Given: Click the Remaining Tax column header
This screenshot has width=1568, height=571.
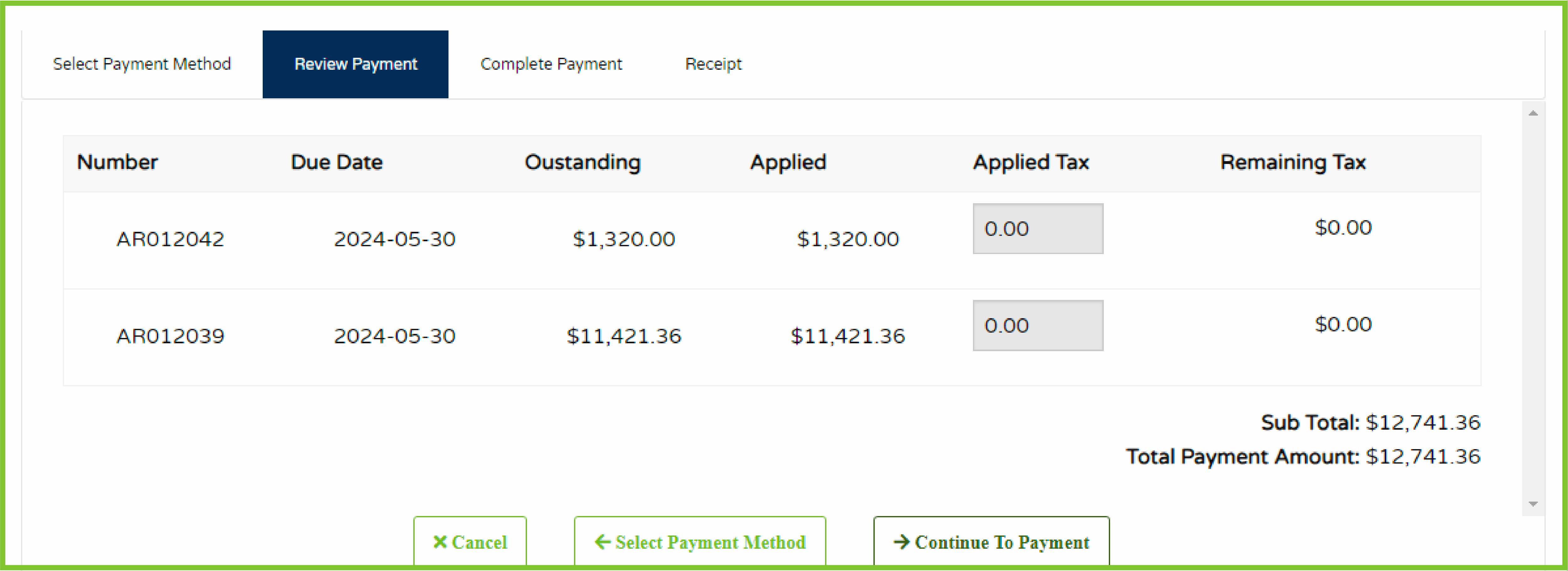Looking at the screenshot, I should [x=1293, y=163].
